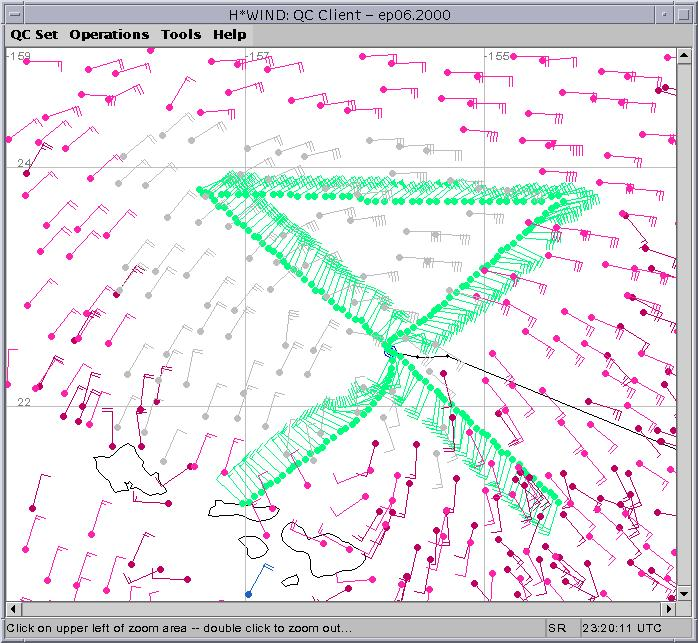Click the vertical scrollbar up arrow
698x643 pixels.
point(685,56)
